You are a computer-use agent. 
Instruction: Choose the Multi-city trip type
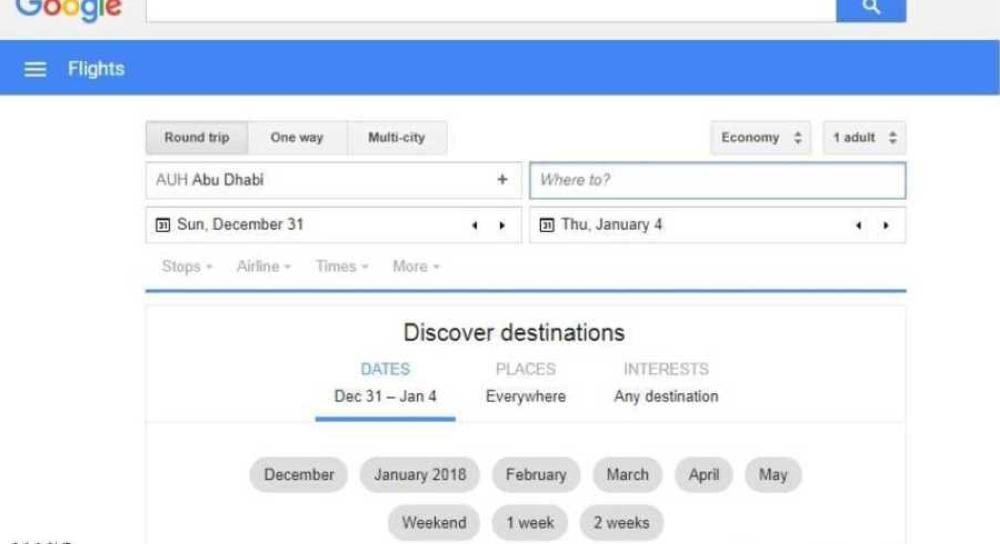tap(396, 138)
